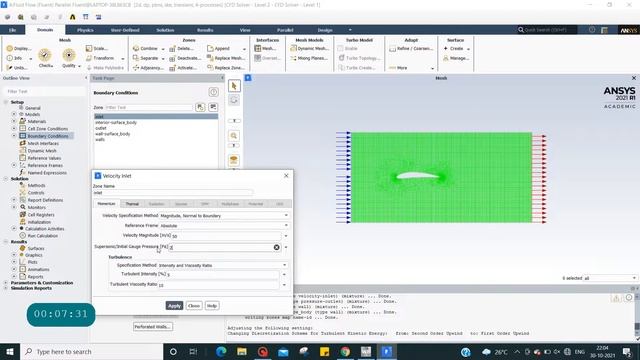Expand the Models tree node
The image size is (640, 360).
pyautogui.click(x=14, y=114)
